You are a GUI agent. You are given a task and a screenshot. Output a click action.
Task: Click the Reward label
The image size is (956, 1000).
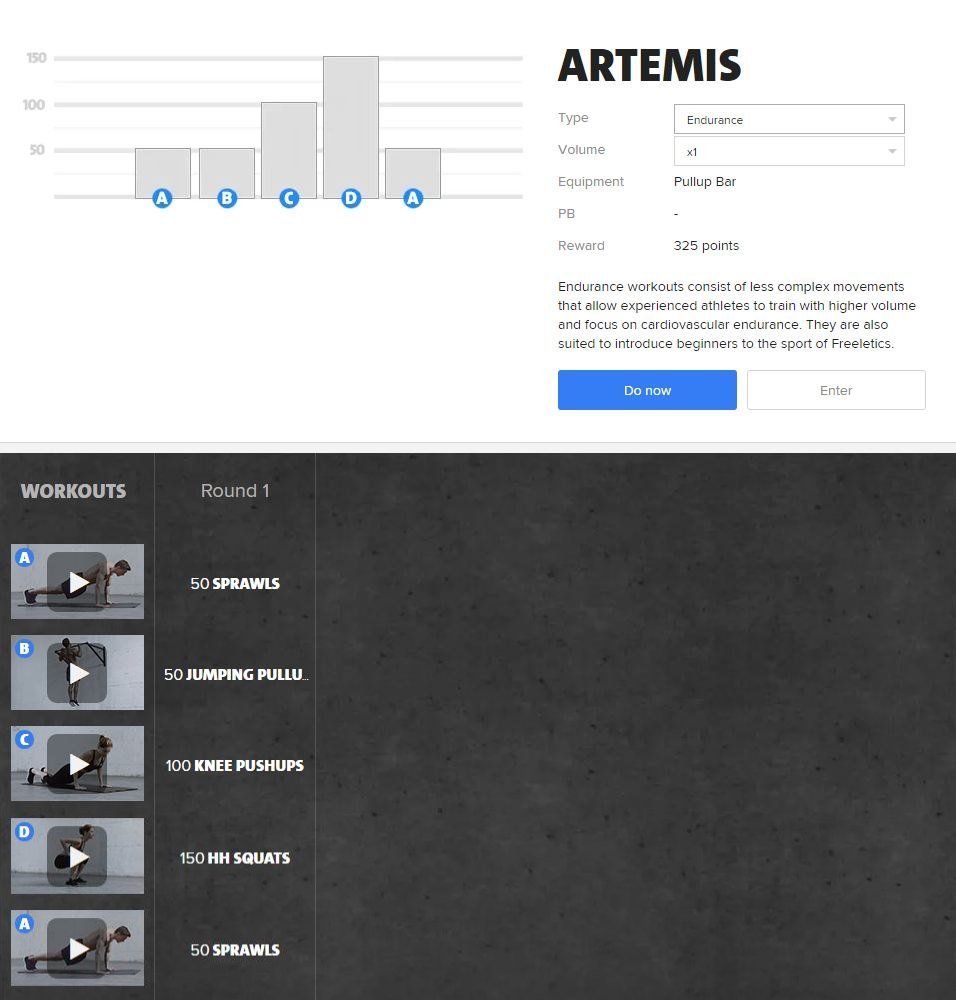(x=581, y=246)
